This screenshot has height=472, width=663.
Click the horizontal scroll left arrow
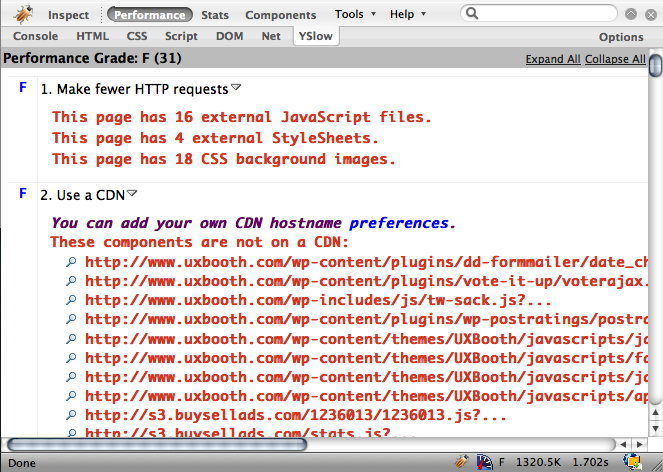coord(623,445)
